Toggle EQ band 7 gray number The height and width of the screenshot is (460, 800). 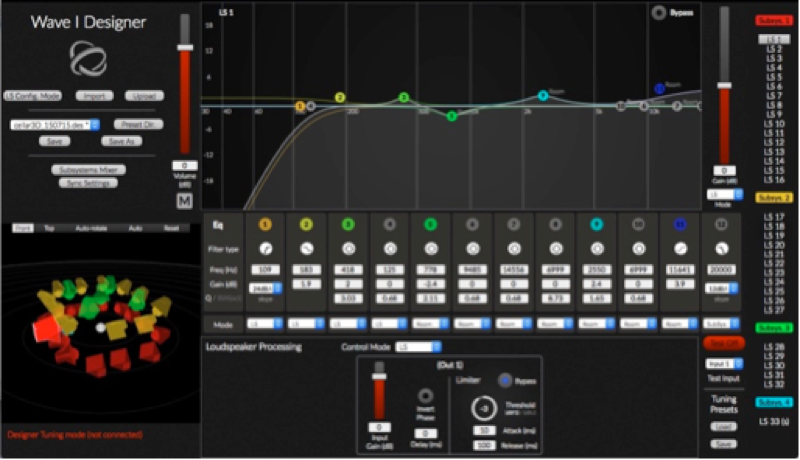point(514,224)
